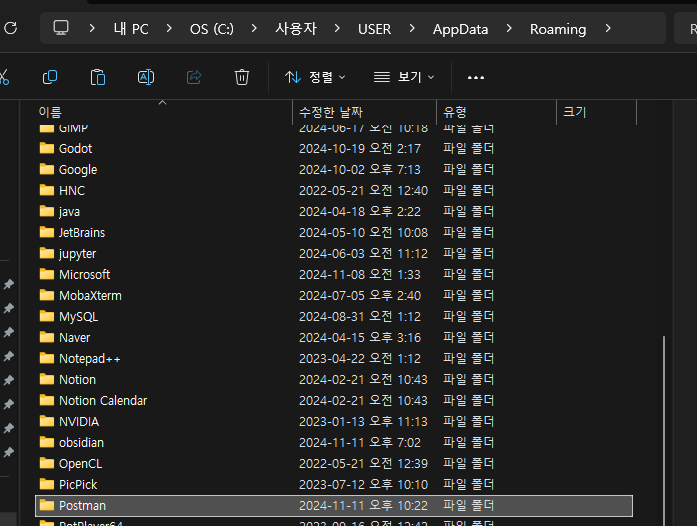Open the 정렬 sort dropdown

(x=315, y=77)
